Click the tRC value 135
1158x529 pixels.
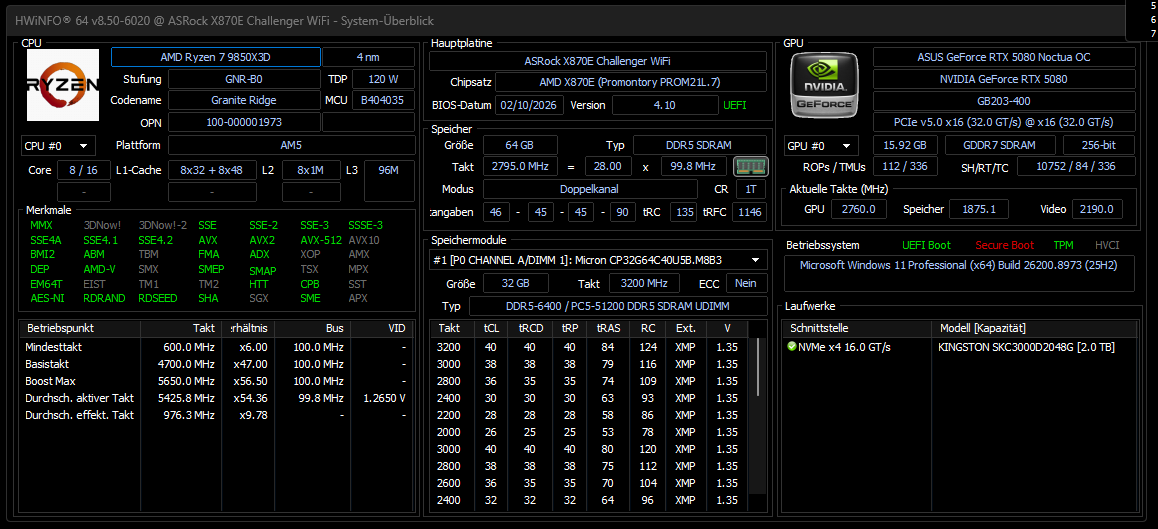683,213
